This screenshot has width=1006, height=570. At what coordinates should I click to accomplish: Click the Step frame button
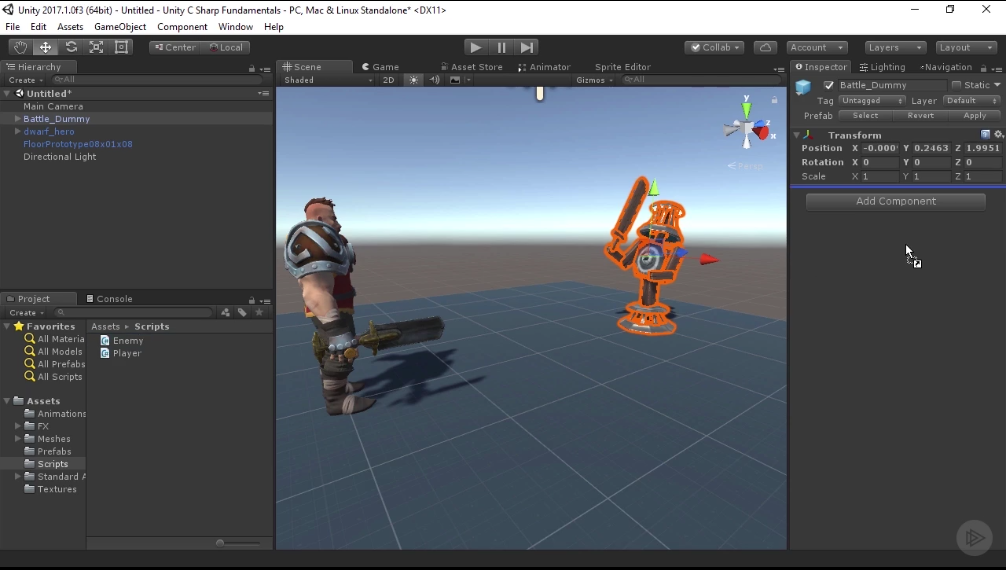click(526, 48)
